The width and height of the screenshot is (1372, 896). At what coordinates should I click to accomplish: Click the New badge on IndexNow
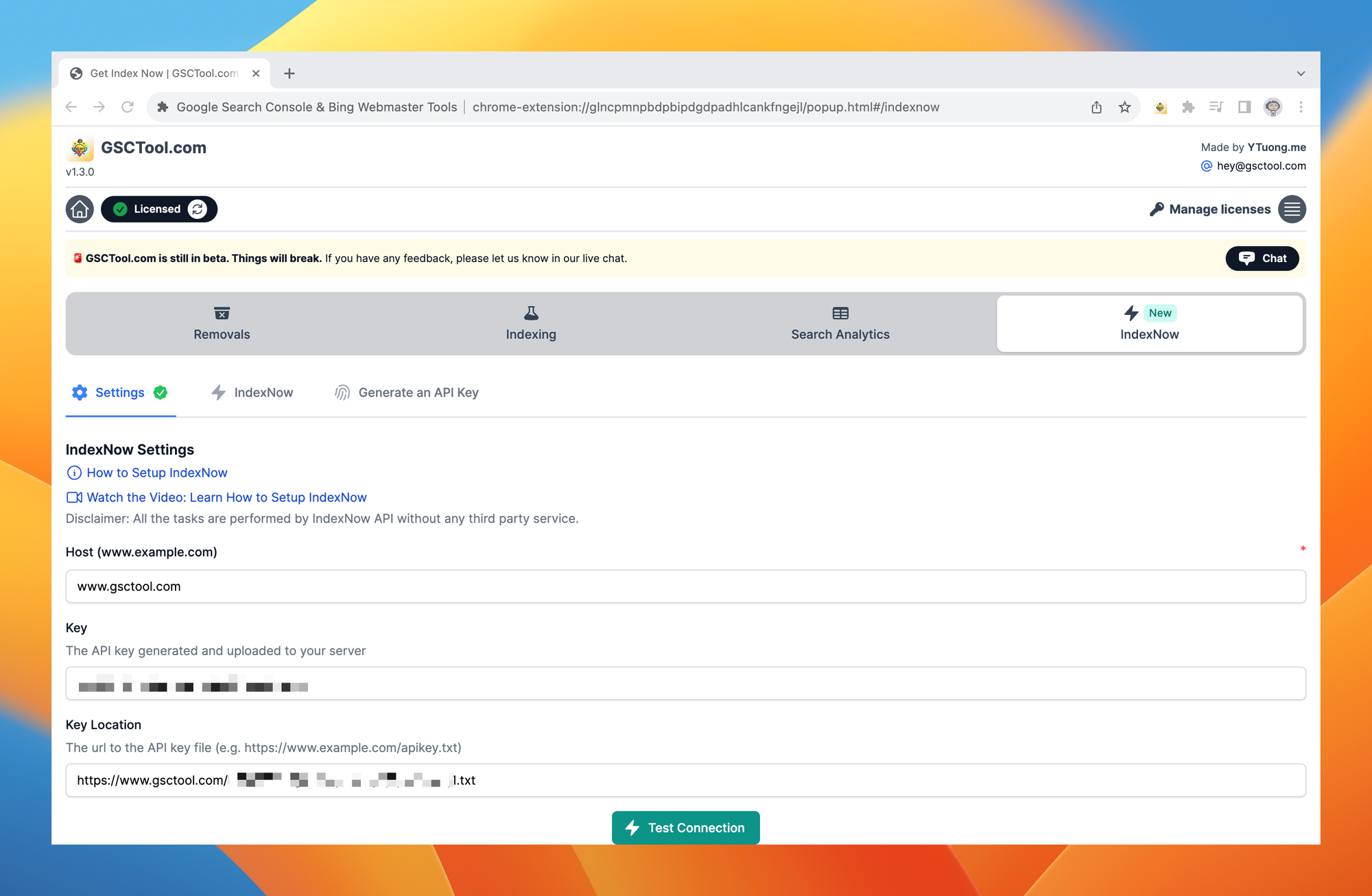(1160, 313)
